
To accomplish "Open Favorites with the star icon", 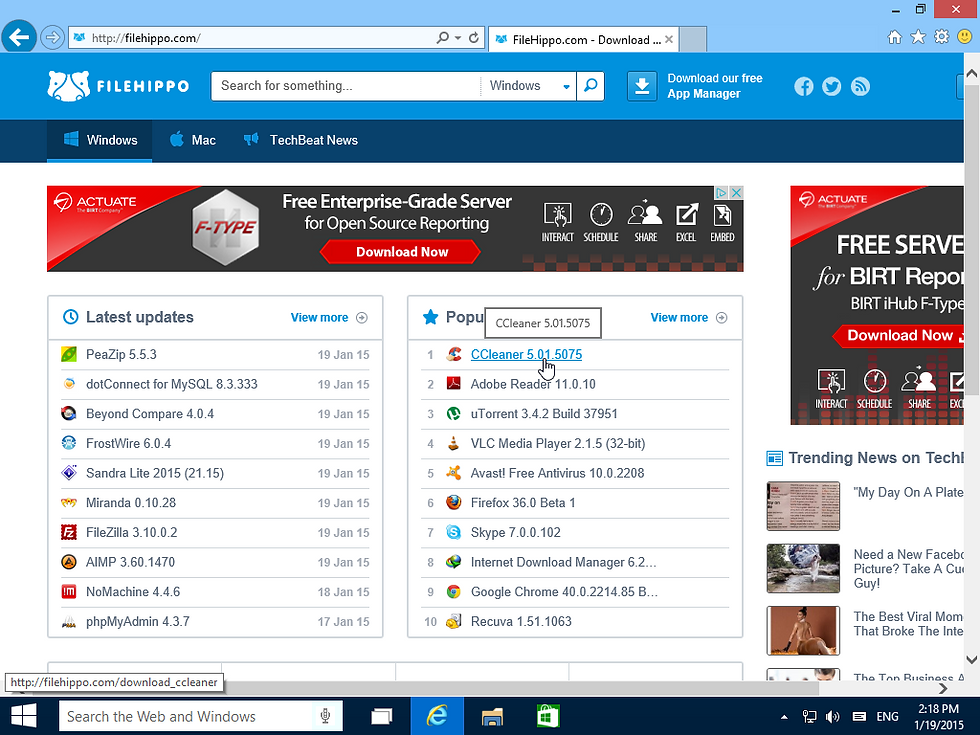I will 918,37.
